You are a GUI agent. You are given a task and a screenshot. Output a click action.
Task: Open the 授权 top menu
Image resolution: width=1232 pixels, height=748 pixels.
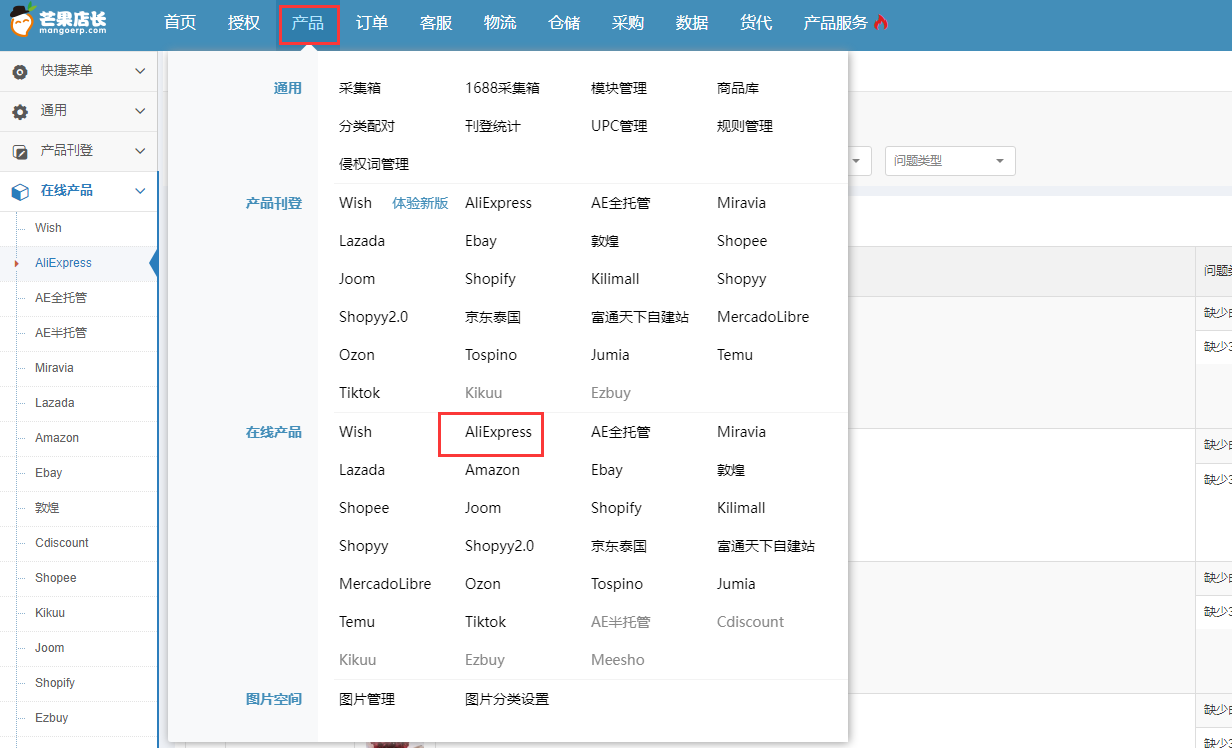click(x=244, y=23)
